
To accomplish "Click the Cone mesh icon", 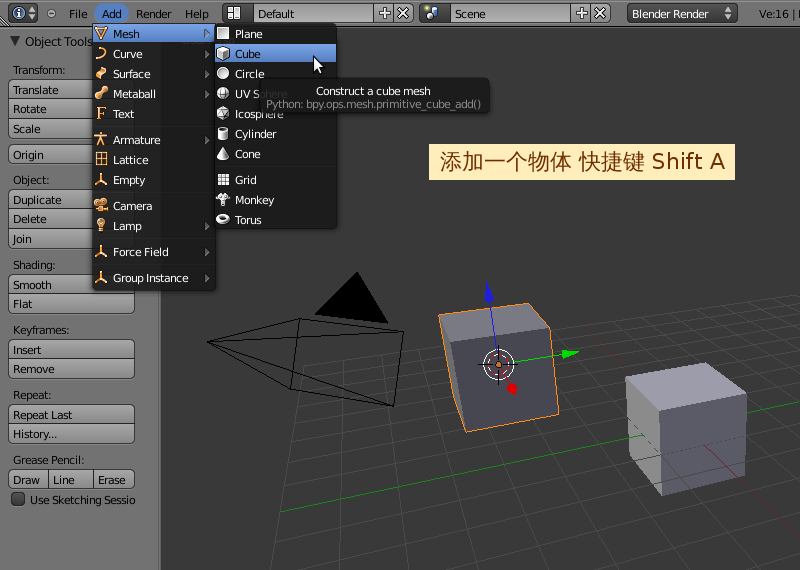I will pos(223,154).
